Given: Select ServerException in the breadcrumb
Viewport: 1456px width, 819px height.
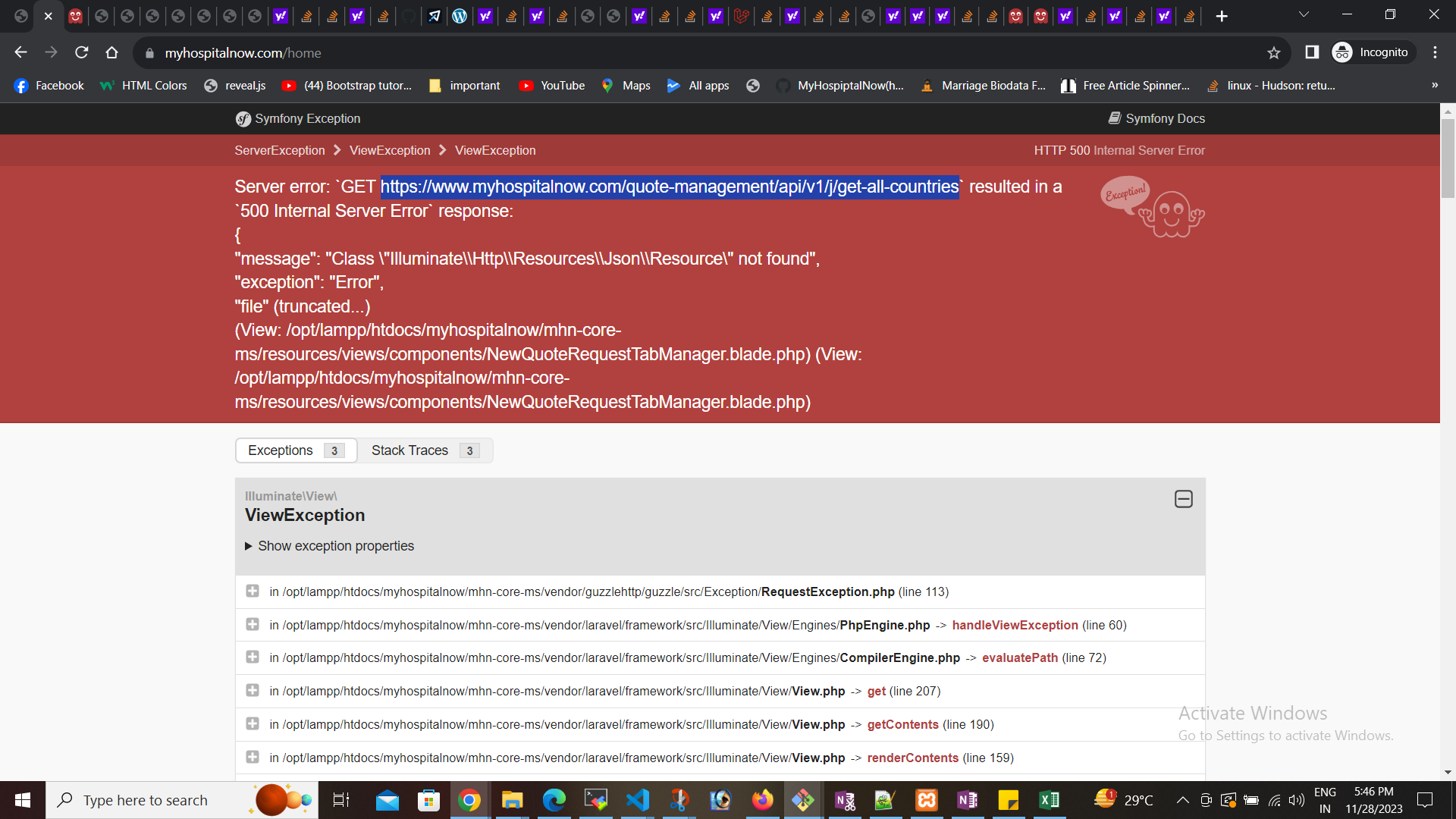Looking at the screenshot, I should tap(280, 150).
